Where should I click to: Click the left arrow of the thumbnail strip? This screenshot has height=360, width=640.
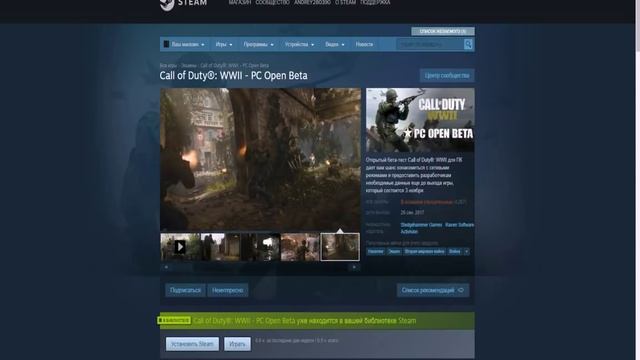[166, 267]
